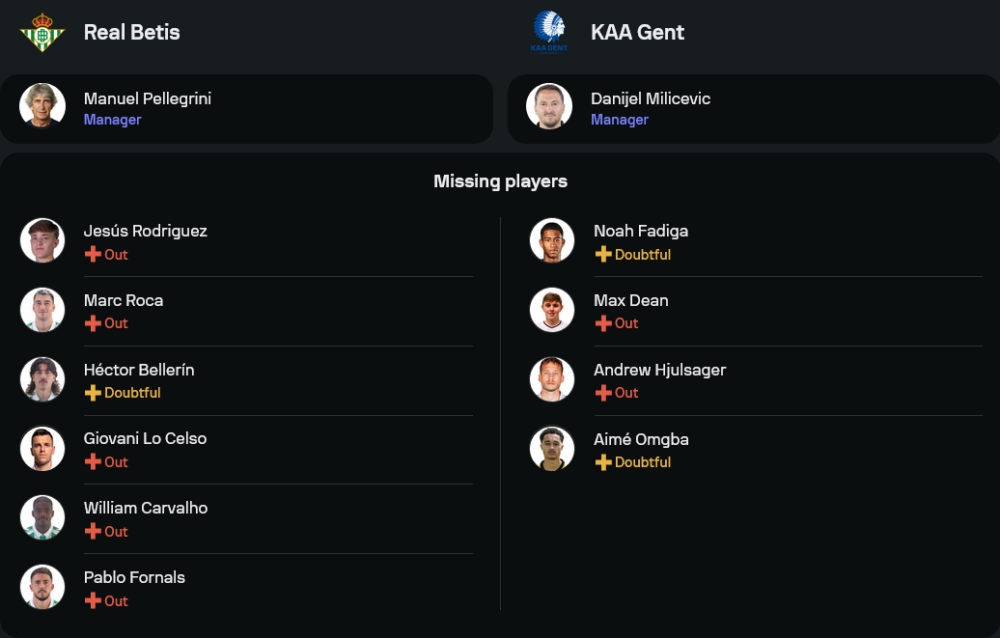Screen dimensions: 1000x638
Task: Open the Real Betis team name link
Action: [132, 32]
